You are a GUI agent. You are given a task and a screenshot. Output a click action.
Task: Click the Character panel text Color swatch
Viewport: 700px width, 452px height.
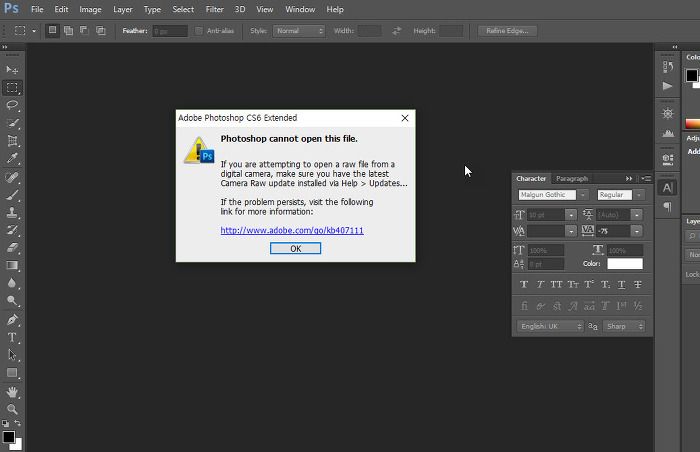[x=625, y=264]
